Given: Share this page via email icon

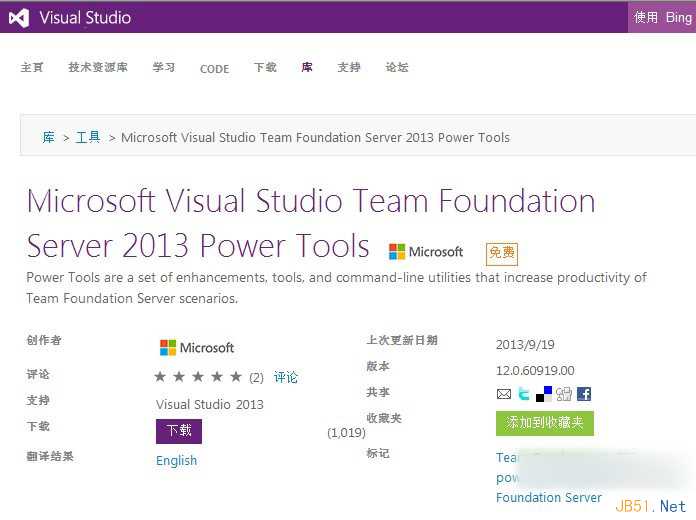Looking at the screenshot, I should [x=504, y=394].
